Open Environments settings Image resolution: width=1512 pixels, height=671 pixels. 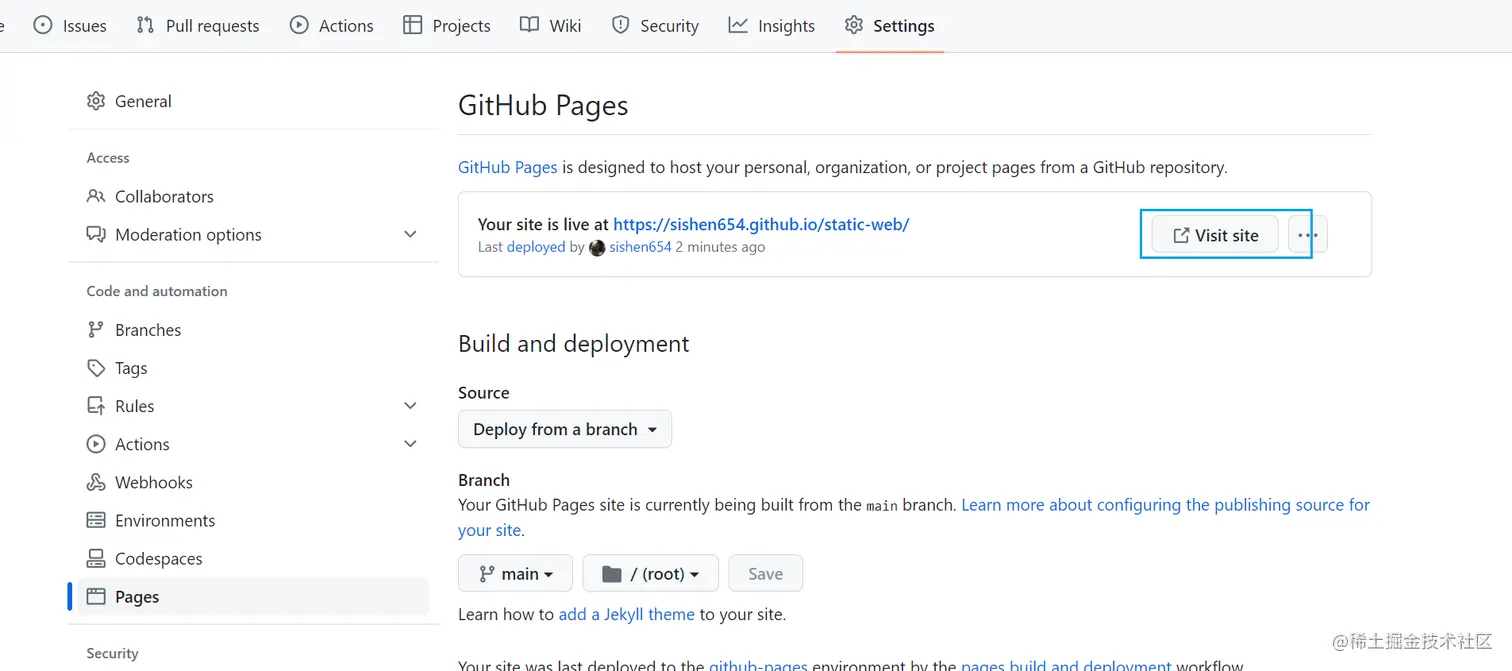pos(253,520)
